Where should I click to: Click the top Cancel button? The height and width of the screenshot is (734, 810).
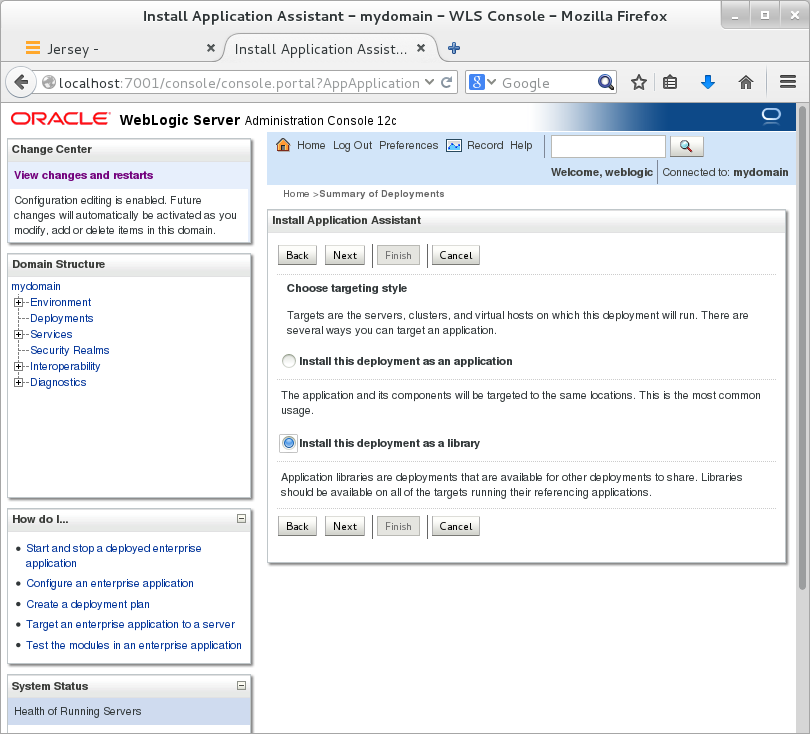pyautogui.click(x=456, y=255)
